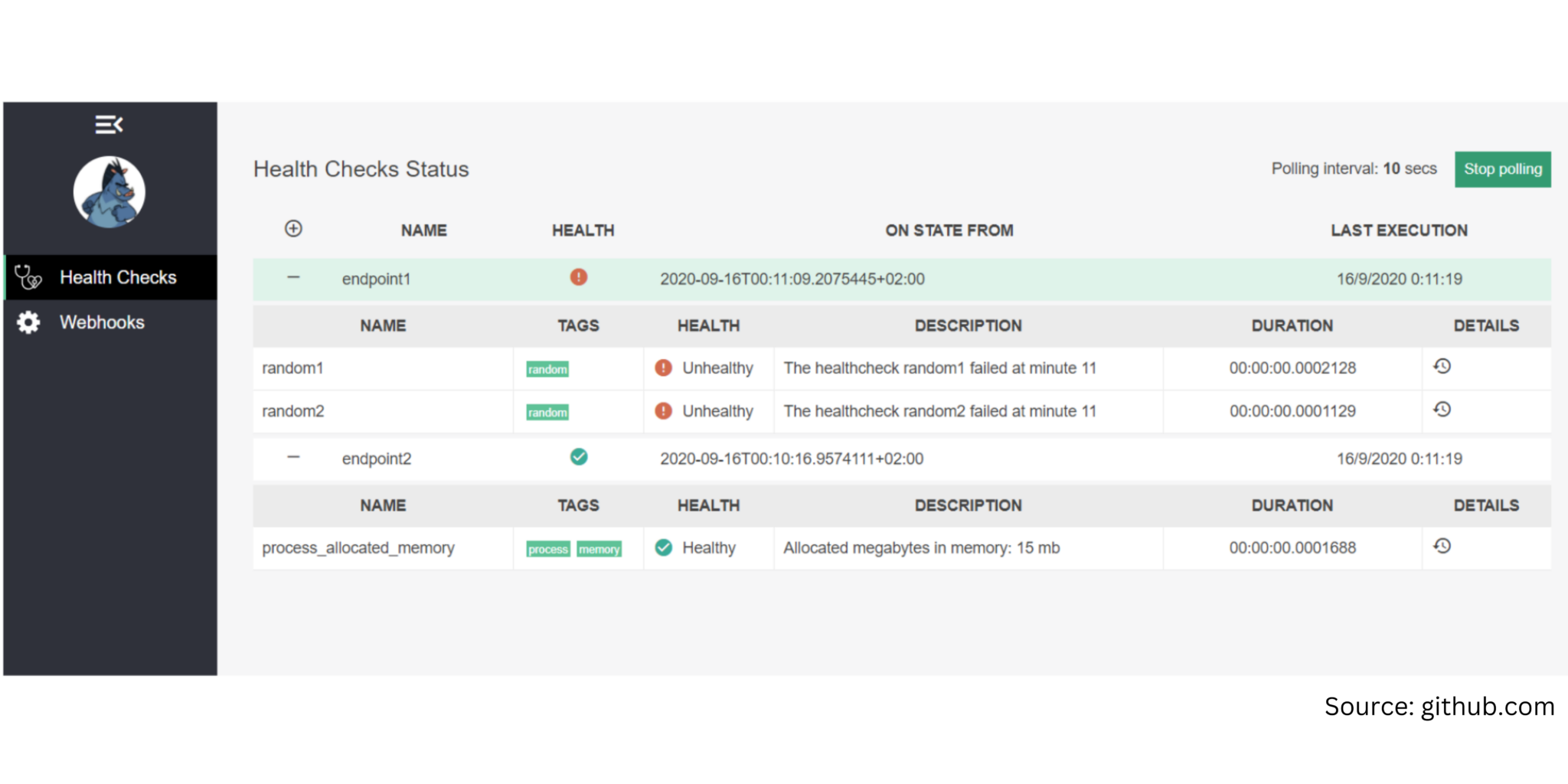Click history details icon for random2
This screenshot has width=1568, height=784.
click(1442, 410)
